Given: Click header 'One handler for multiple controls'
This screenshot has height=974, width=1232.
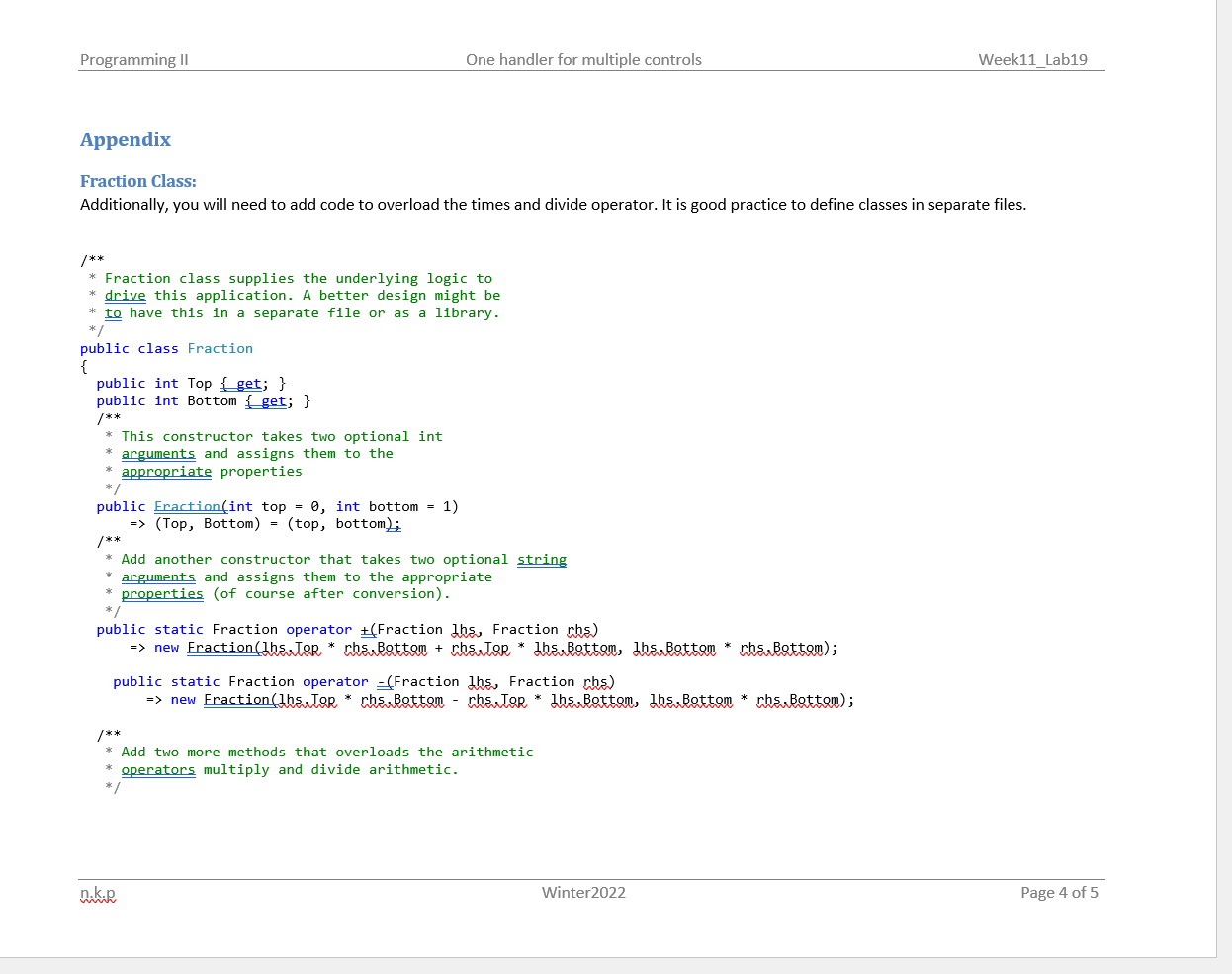Looking at the screenshot, I should pyautogui.click(x=583, y=59).
